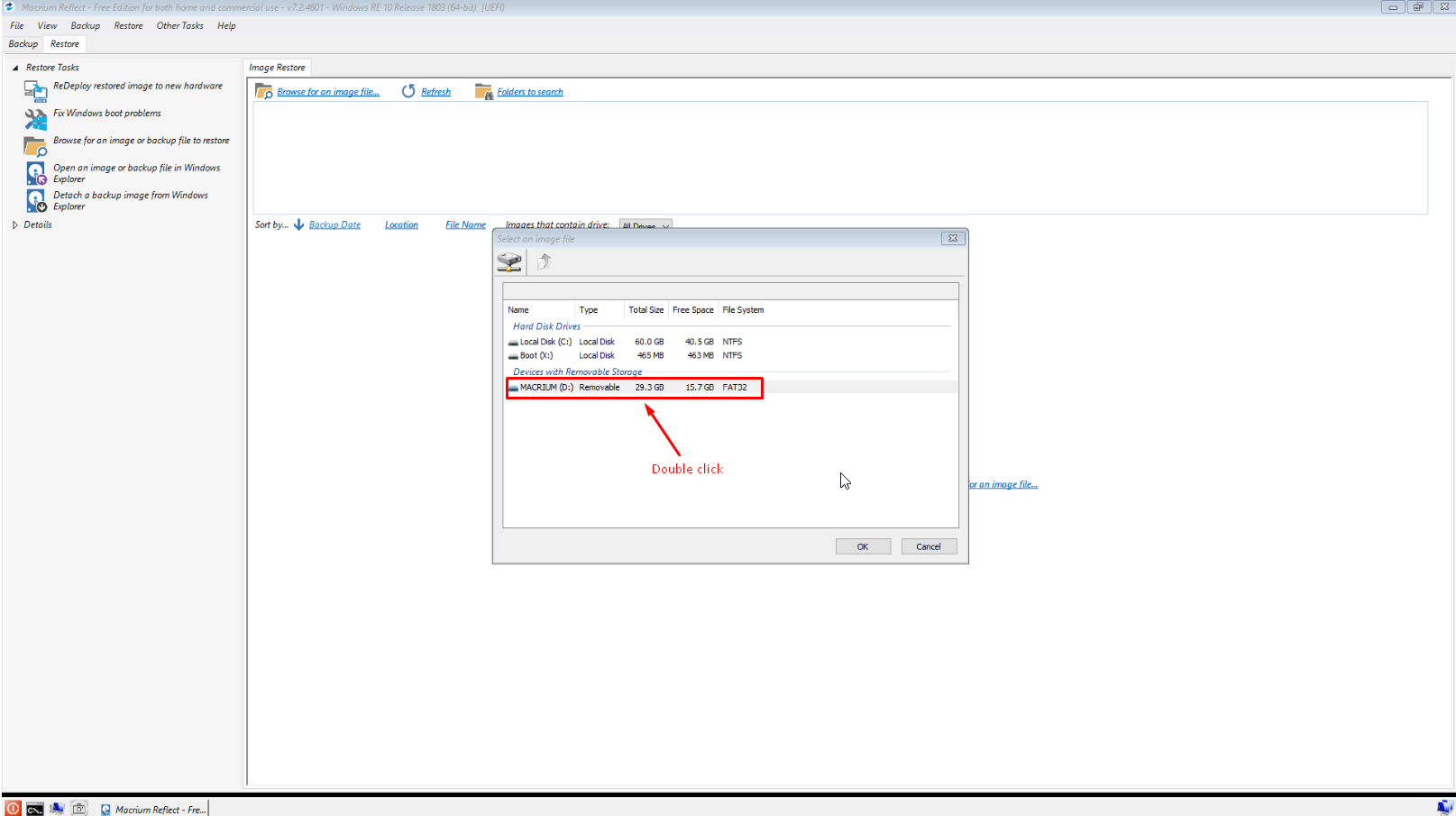Open the Other Tasks menu
Screen dimensions: 1456x816
click(x=179, y=25)
